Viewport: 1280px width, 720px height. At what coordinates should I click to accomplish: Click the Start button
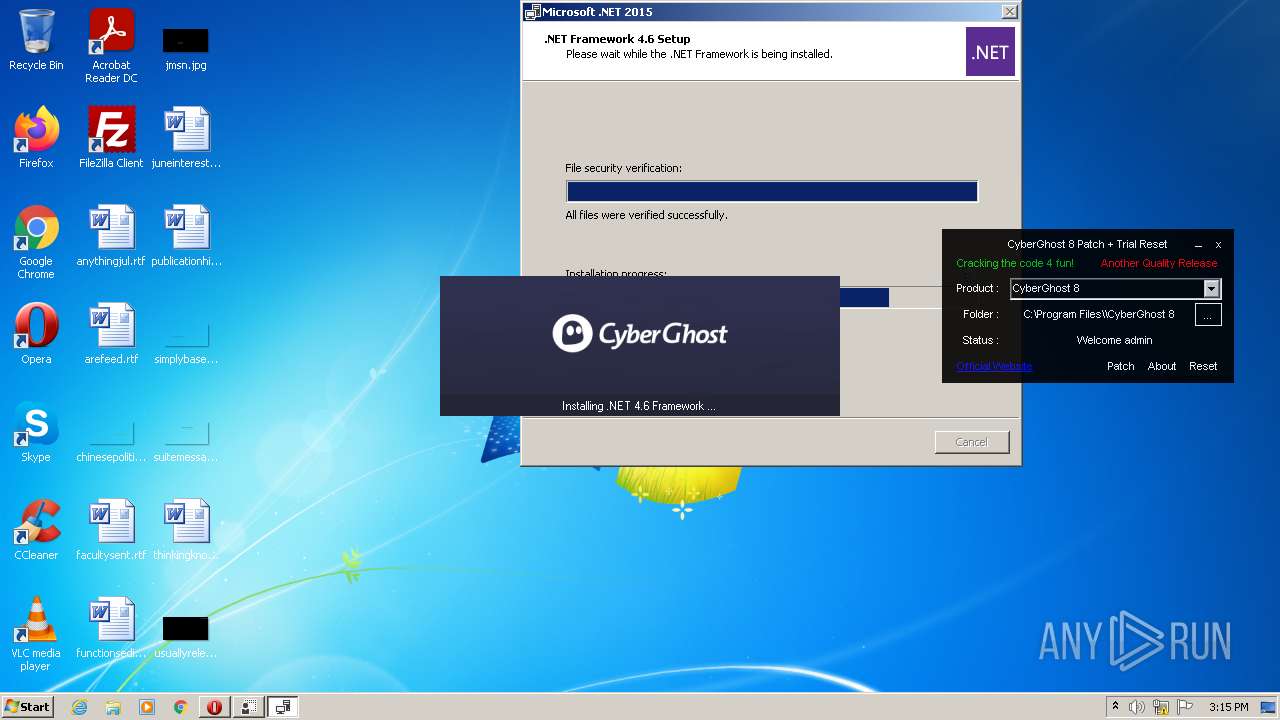(28, 706)
